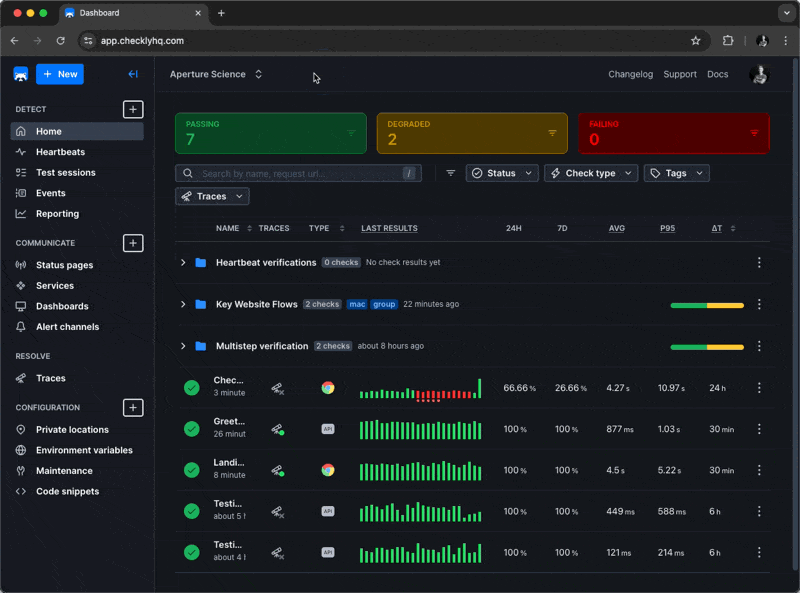Filter by the DEGRADED status card
The width and height of the screenshot is (800, 593).
click(472, 133)
